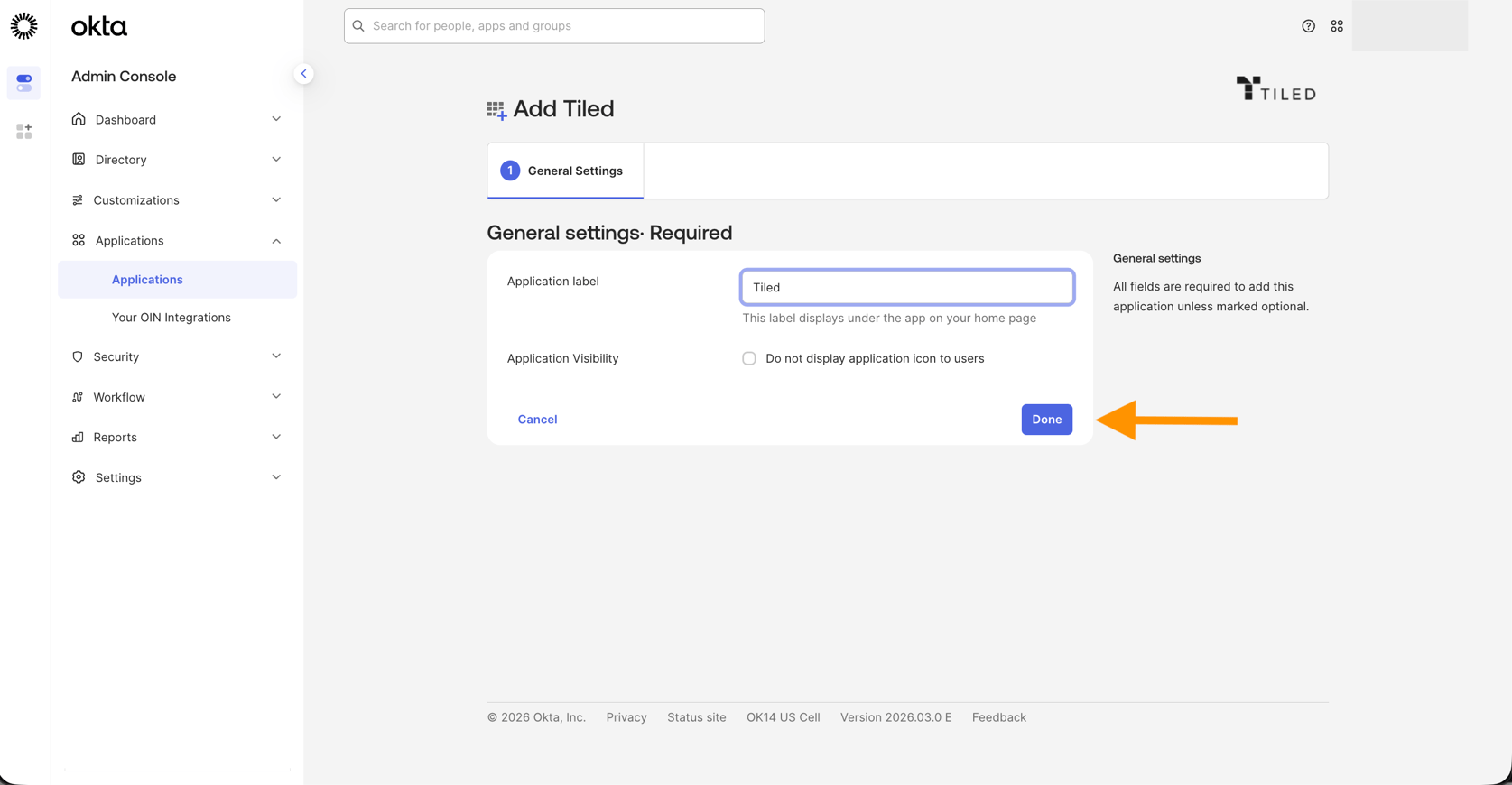Click the Settings gear icon

click(79, 477)
